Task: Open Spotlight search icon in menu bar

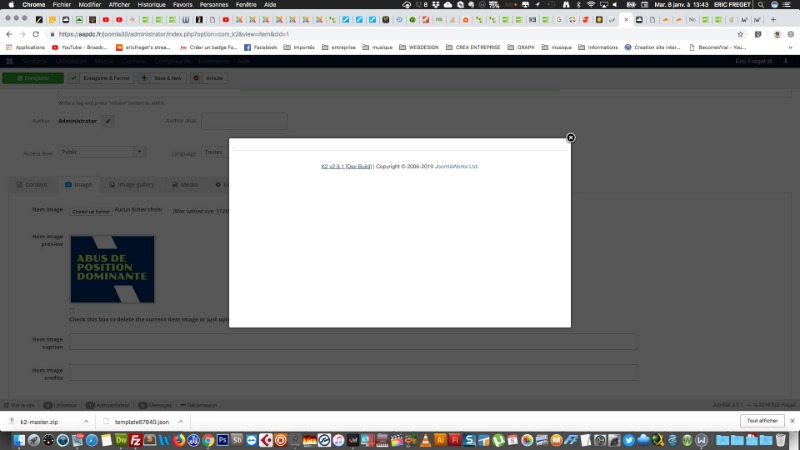Action: tap(761, 5)
